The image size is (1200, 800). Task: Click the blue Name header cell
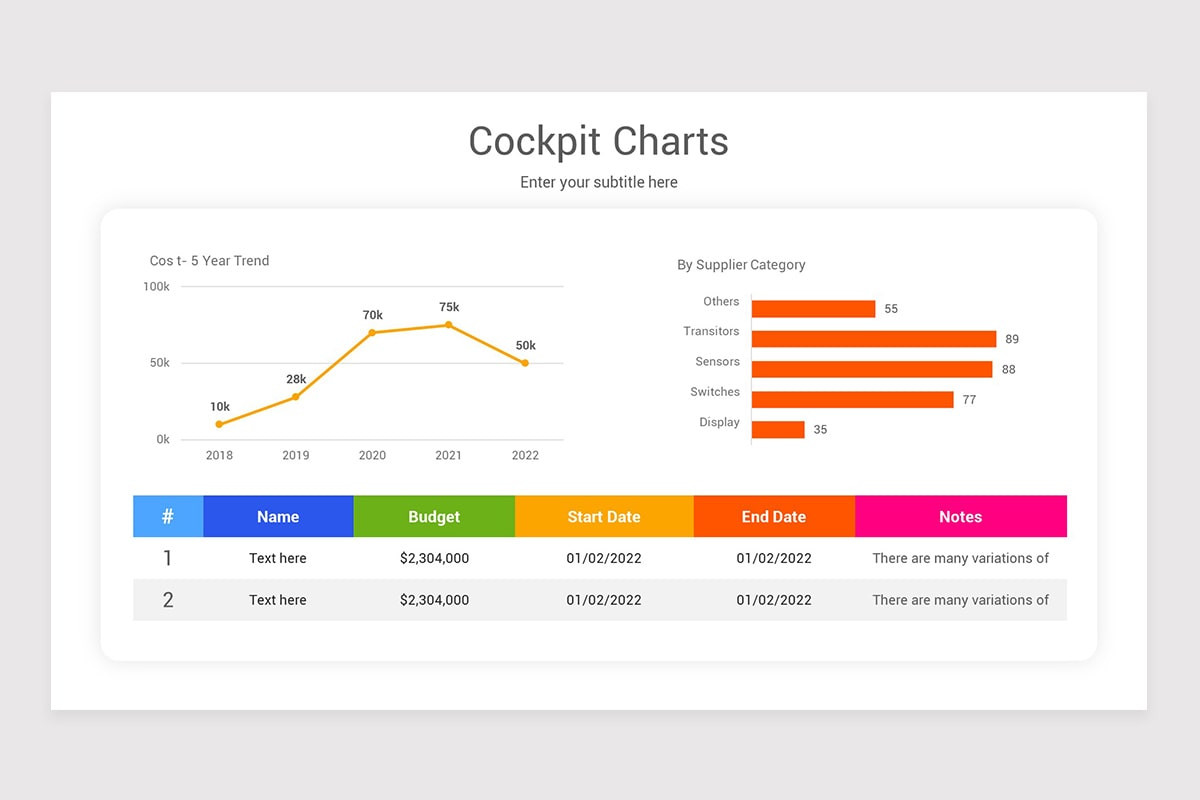click(278, 516)
